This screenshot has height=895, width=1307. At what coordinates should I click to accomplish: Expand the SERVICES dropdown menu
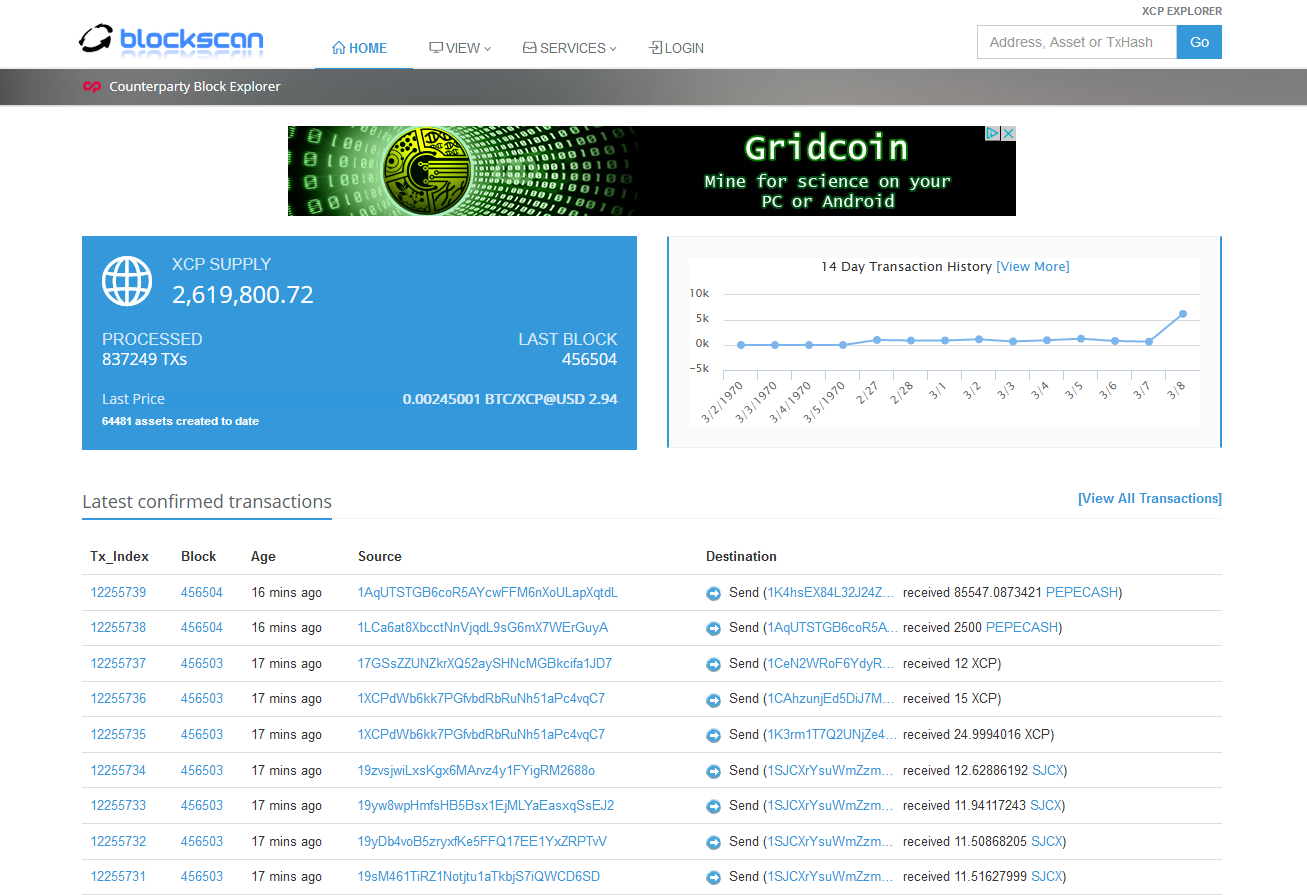click(x=569, y=48)
